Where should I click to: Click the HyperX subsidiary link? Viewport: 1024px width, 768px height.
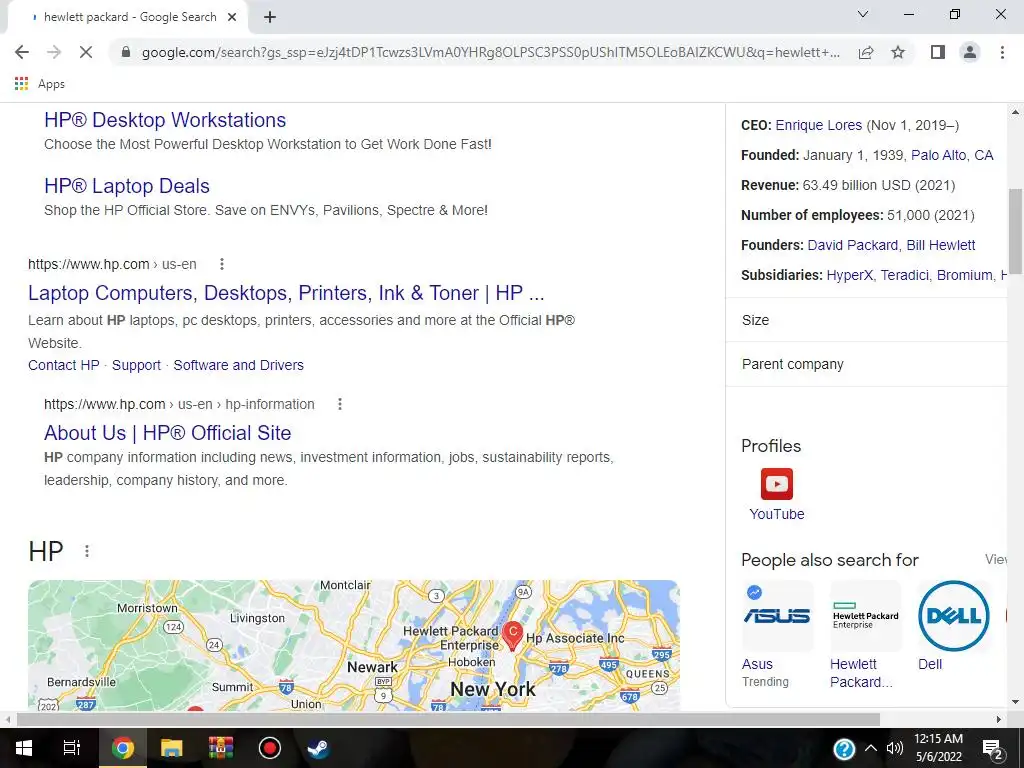[849, 276]
